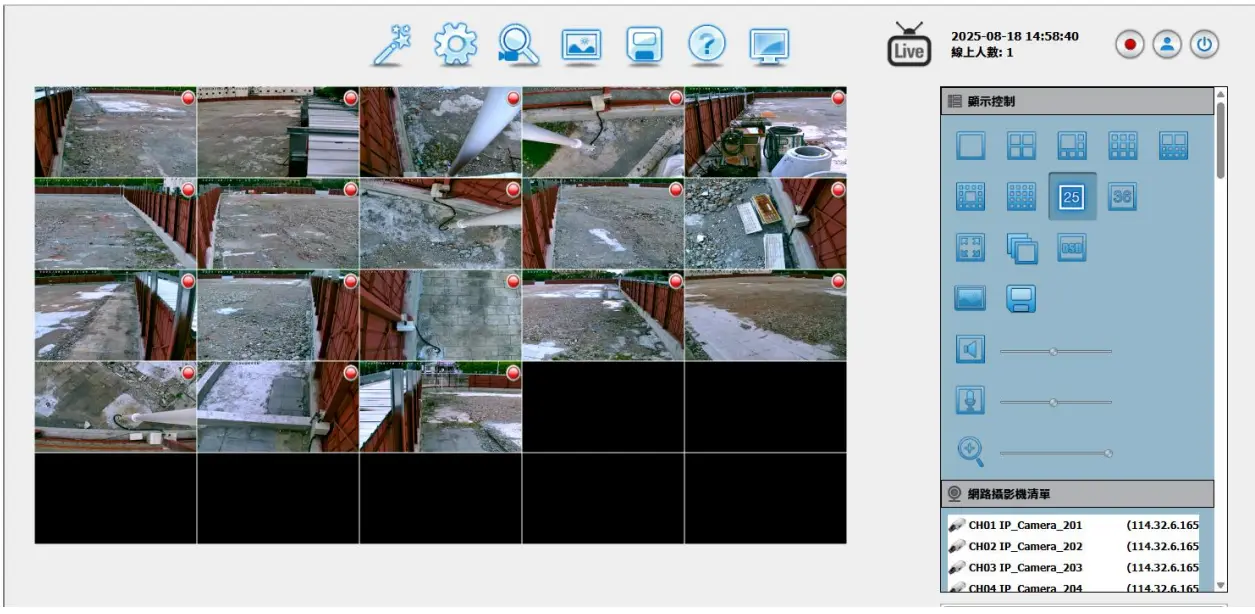This screenshot has height=614, width=1255.
Task: Click the digital zoom magnifier icon
Action: point(970,452)
